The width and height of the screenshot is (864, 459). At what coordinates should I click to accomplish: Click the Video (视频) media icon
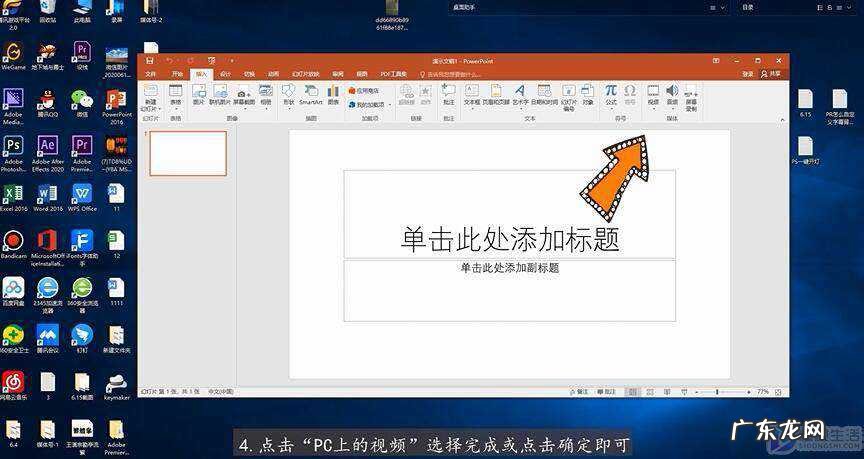653,91
